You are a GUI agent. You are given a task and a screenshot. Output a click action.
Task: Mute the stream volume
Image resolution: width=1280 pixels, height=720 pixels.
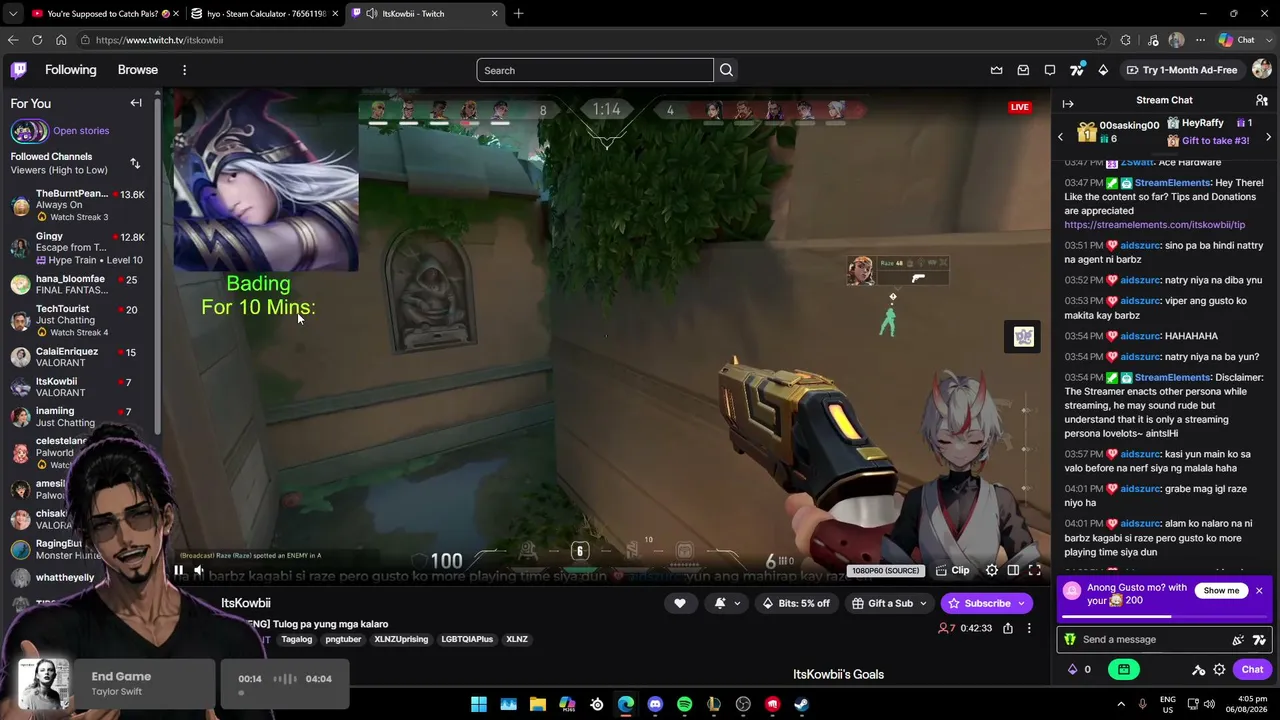click(x=199, y=571)
